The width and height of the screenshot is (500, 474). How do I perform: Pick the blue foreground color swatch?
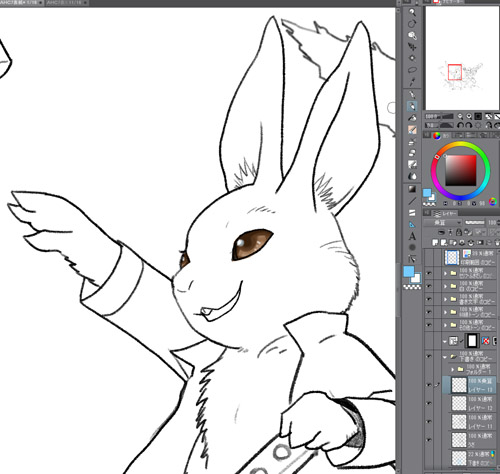[x=409, y=271]
